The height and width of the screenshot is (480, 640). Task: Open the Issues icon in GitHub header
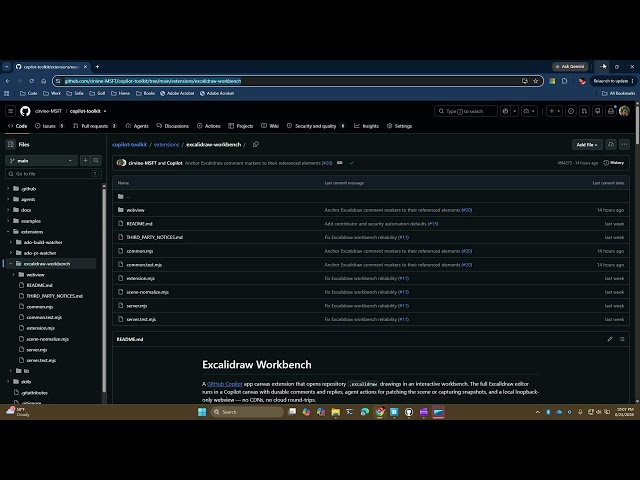[x=571, y=111]
